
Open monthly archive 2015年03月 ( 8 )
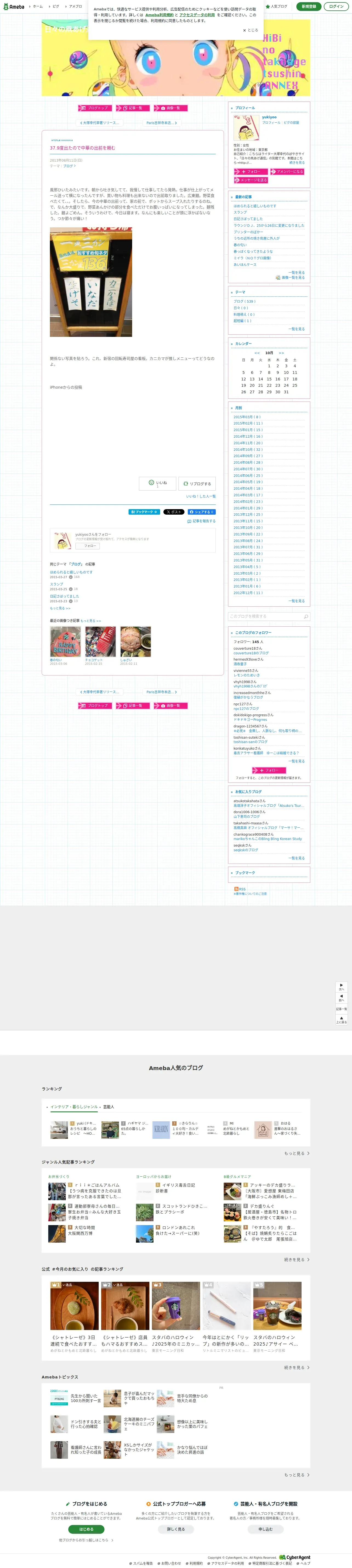pos(247,417)
